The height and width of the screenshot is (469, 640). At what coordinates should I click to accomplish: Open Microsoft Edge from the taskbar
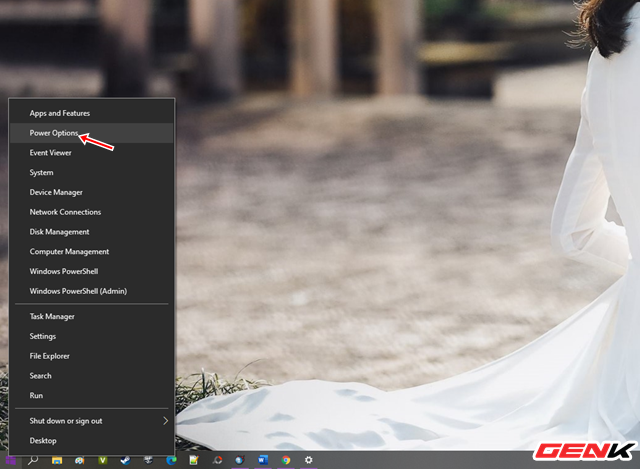171,461
